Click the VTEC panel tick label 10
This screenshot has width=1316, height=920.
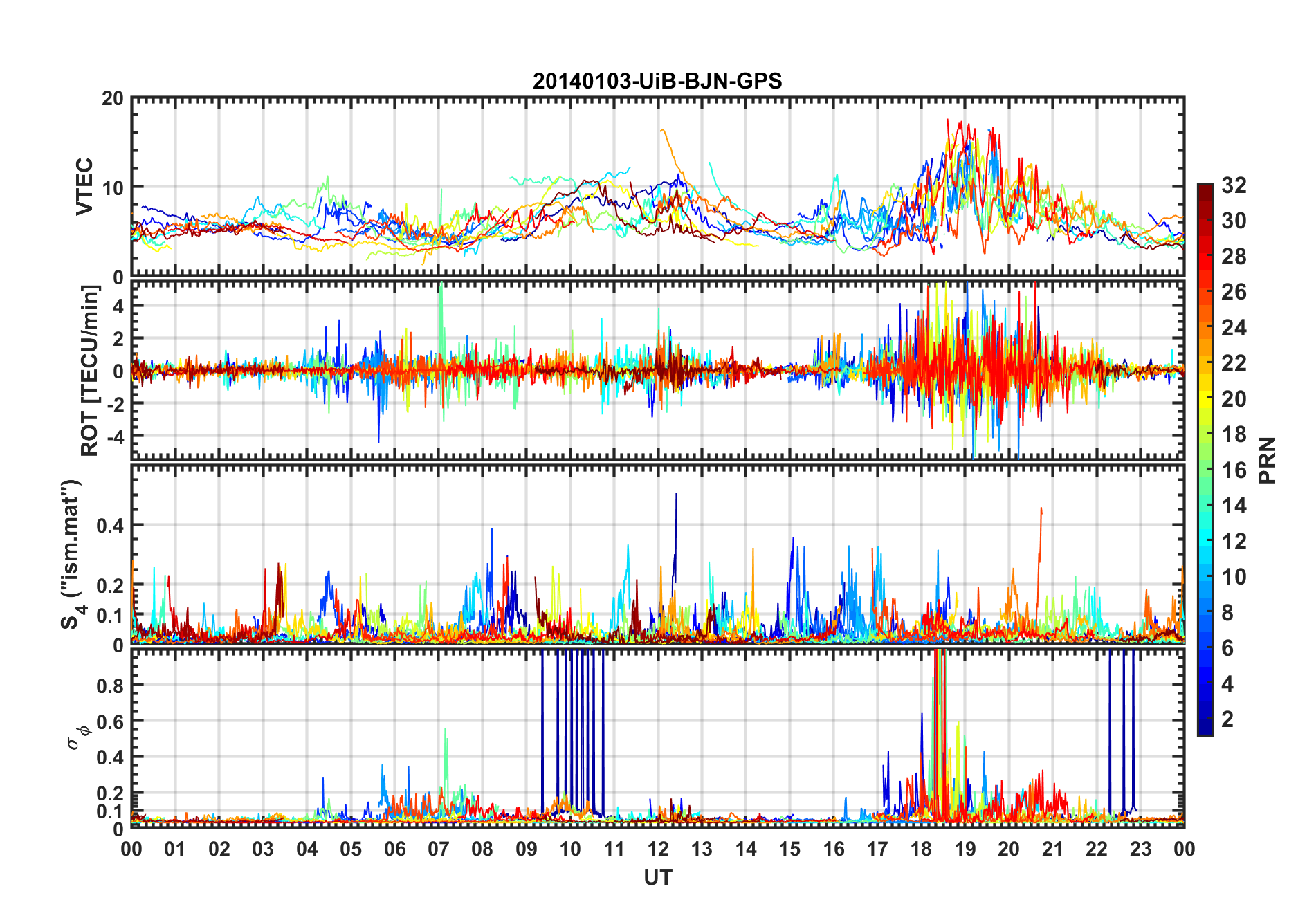coord(113,187)
